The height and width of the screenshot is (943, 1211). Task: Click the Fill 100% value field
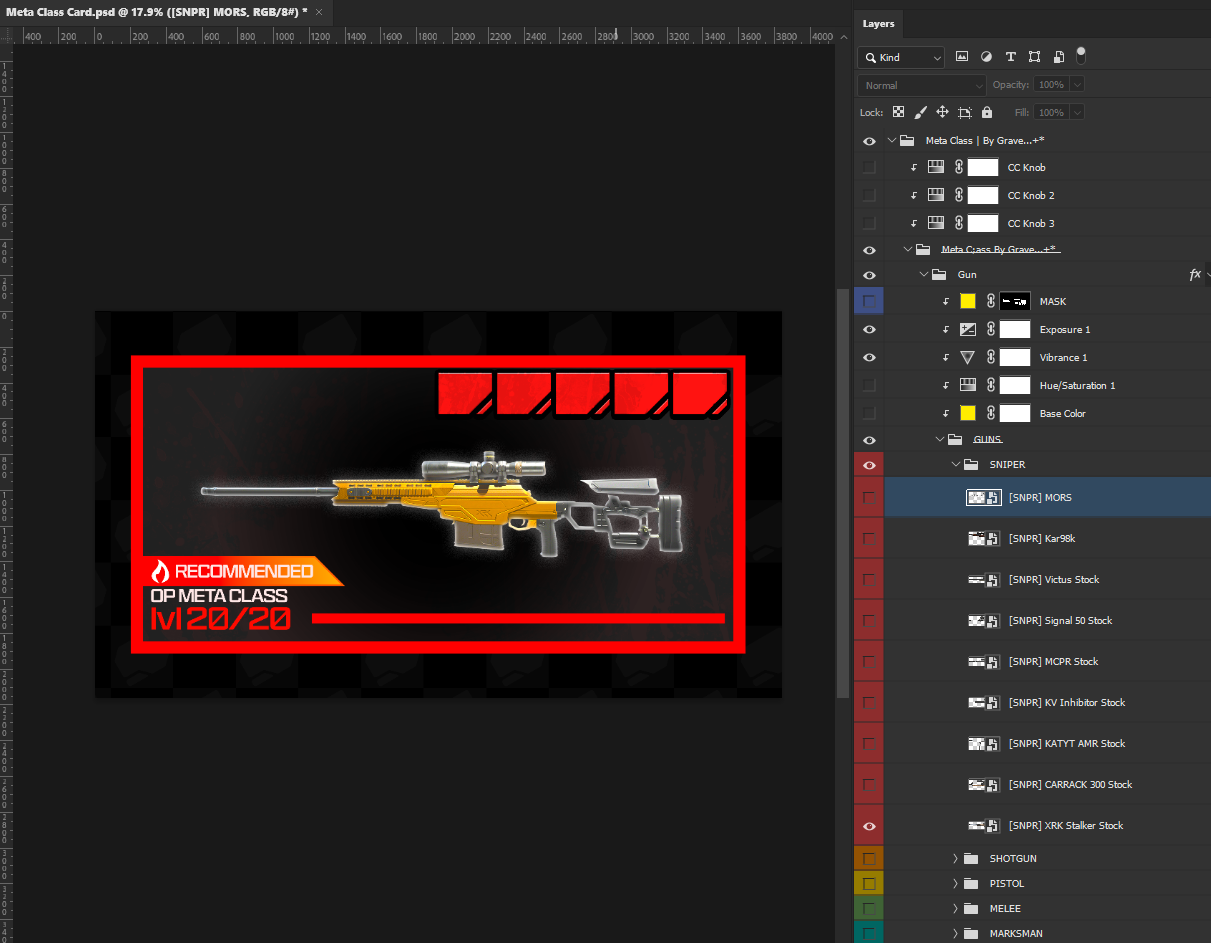(x=1051, y=113)
